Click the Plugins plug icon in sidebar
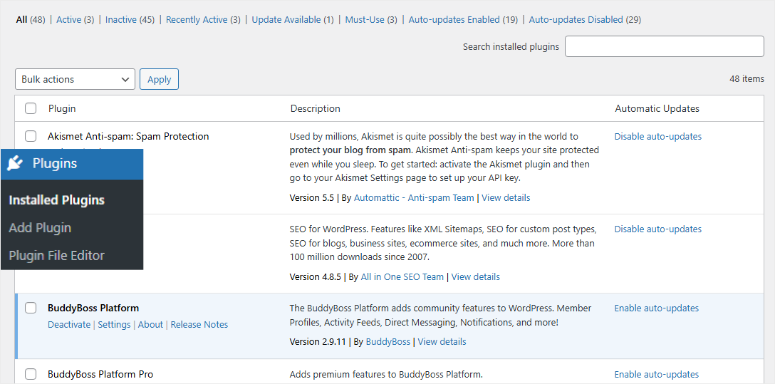 [x=15, y=164]
